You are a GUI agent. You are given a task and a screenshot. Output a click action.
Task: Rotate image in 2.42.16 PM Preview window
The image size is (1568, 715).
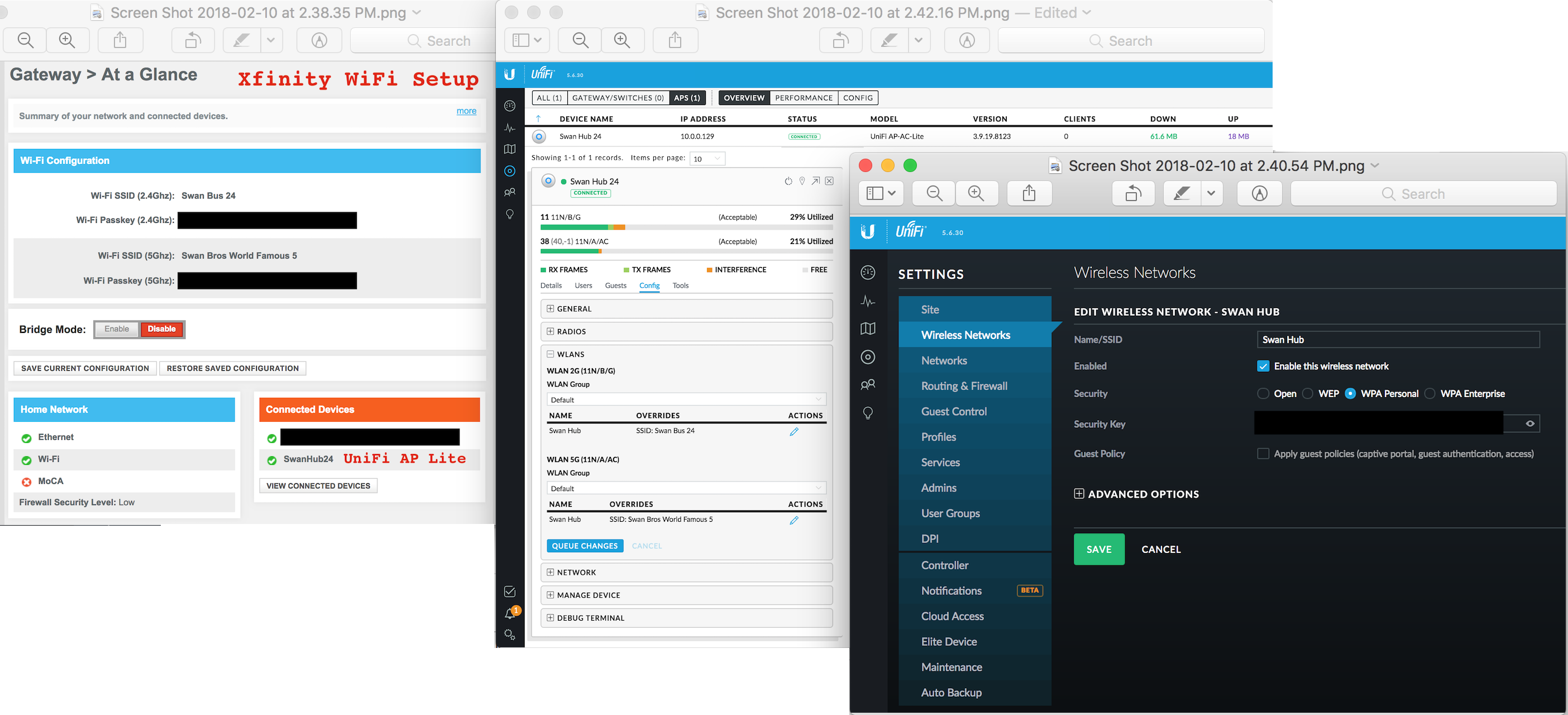840,40
